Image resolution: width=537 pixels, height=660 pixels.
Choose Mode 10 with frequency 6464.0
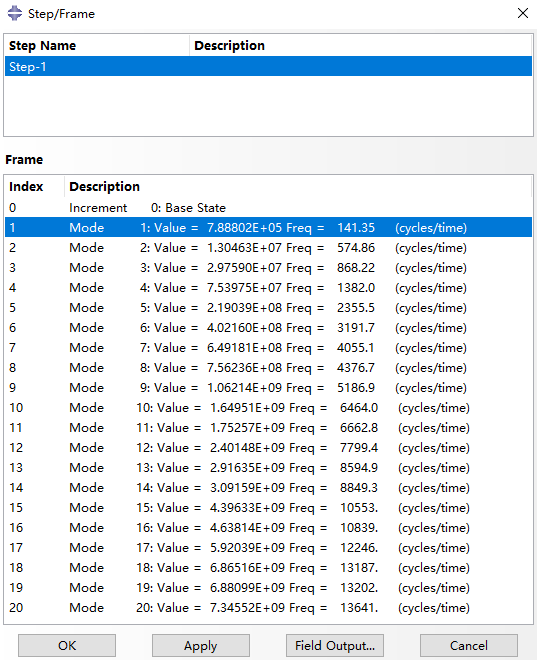pyautogui.click(x=268, y=407)
